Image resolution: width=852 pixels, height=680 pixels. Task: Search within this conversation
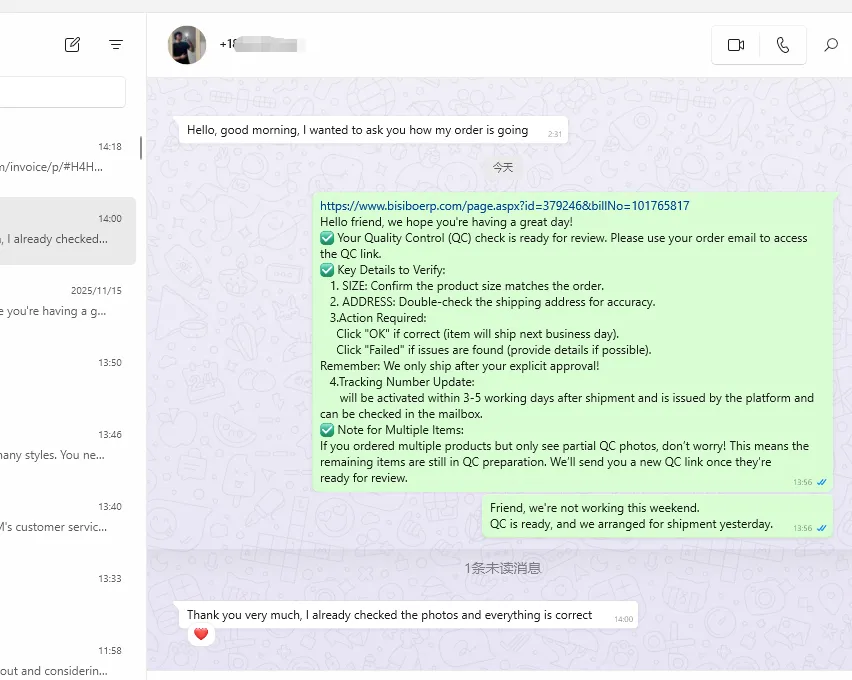[830, 45]
